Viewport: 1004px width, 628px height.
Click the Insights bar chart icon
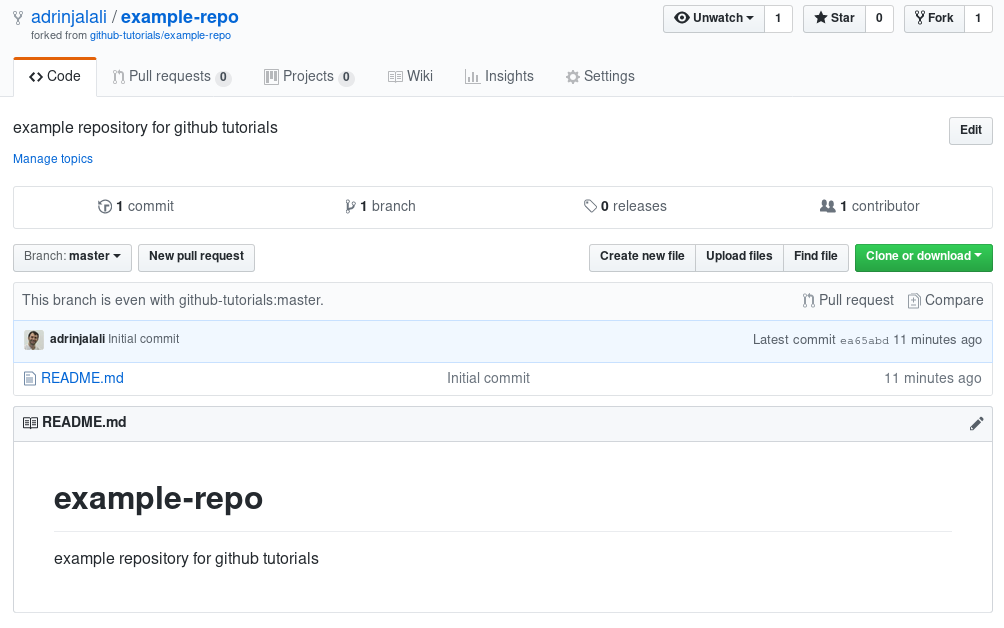(x=473, y=77)
